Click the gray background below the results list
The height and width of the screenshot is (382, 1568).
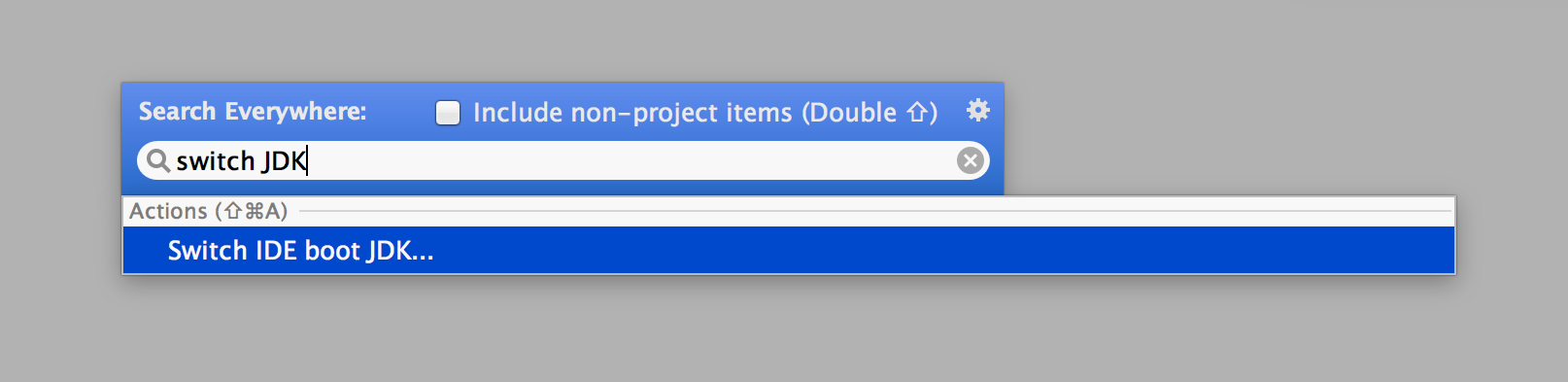(x=777, y=330)
